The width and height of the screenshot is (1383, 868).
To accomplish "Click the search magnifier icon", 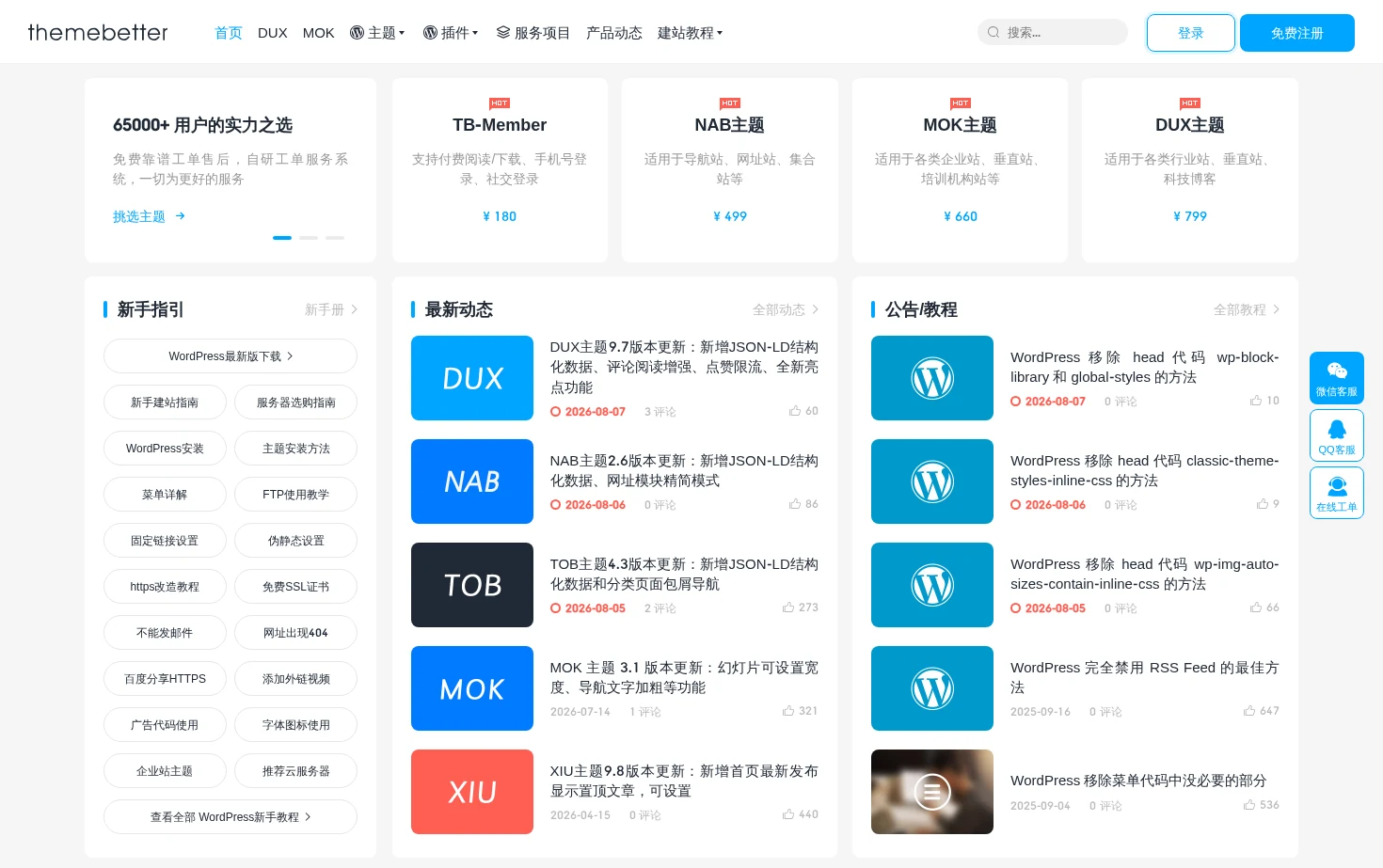I will pyautogui.click(x=994, y=33).
